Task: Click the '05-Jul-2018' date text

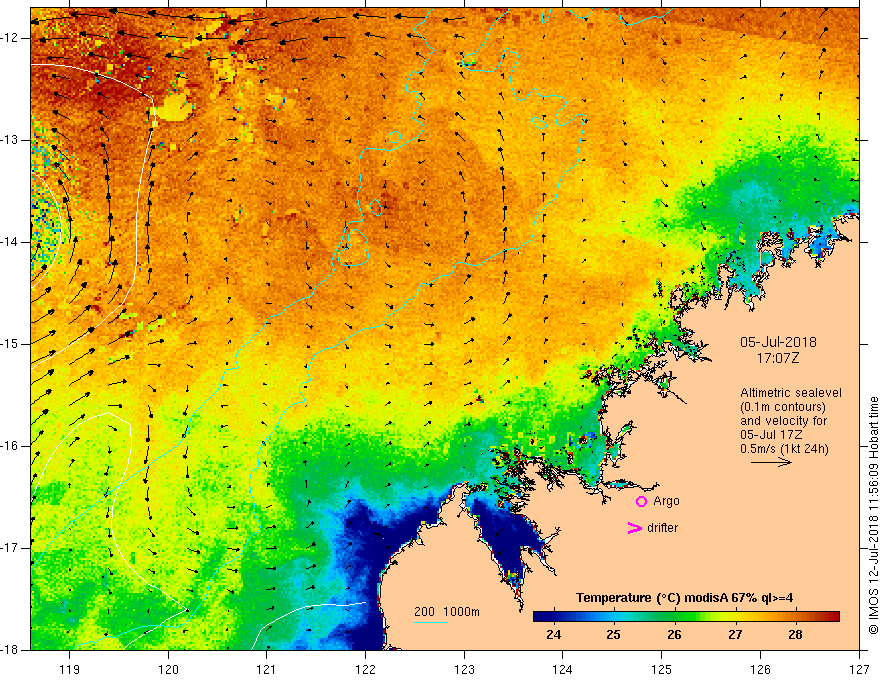Action: coord(778,342)
